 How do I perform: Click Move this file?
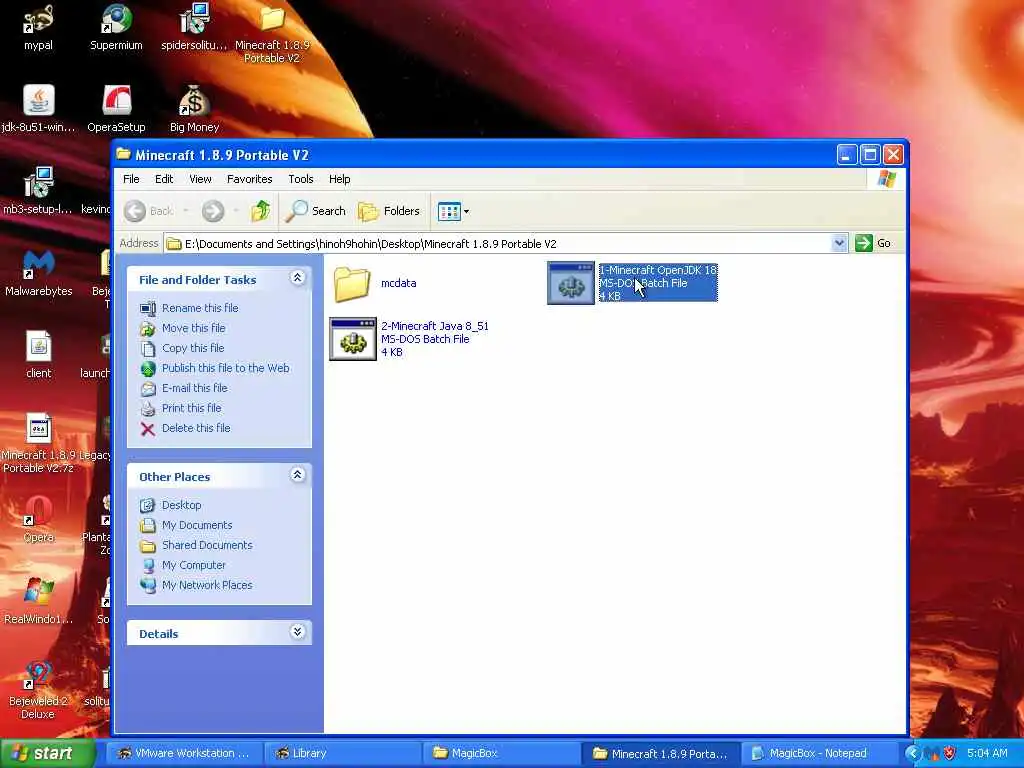coord(193,328)
